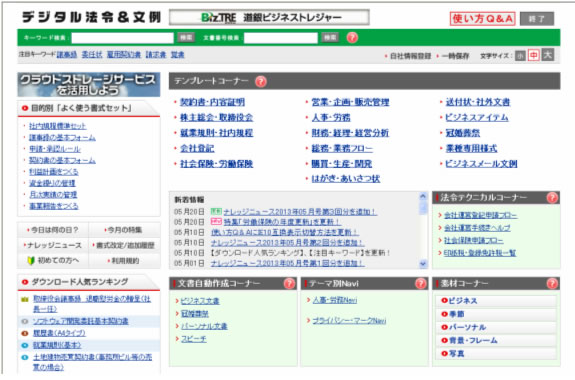The width and height of the screenshot is (575, 380).
Task: Open the search help question mark icon
Action: [x=352, y=37]
